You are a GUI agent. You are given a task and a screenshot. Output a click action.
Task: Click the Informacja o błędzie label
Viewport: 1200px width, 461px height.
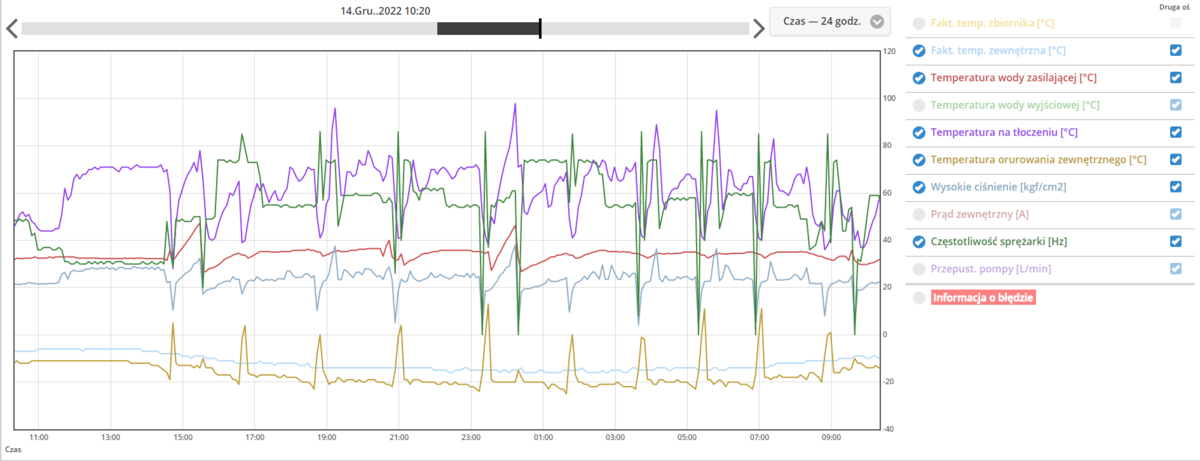pyautogui.click(x=982, y=297)
